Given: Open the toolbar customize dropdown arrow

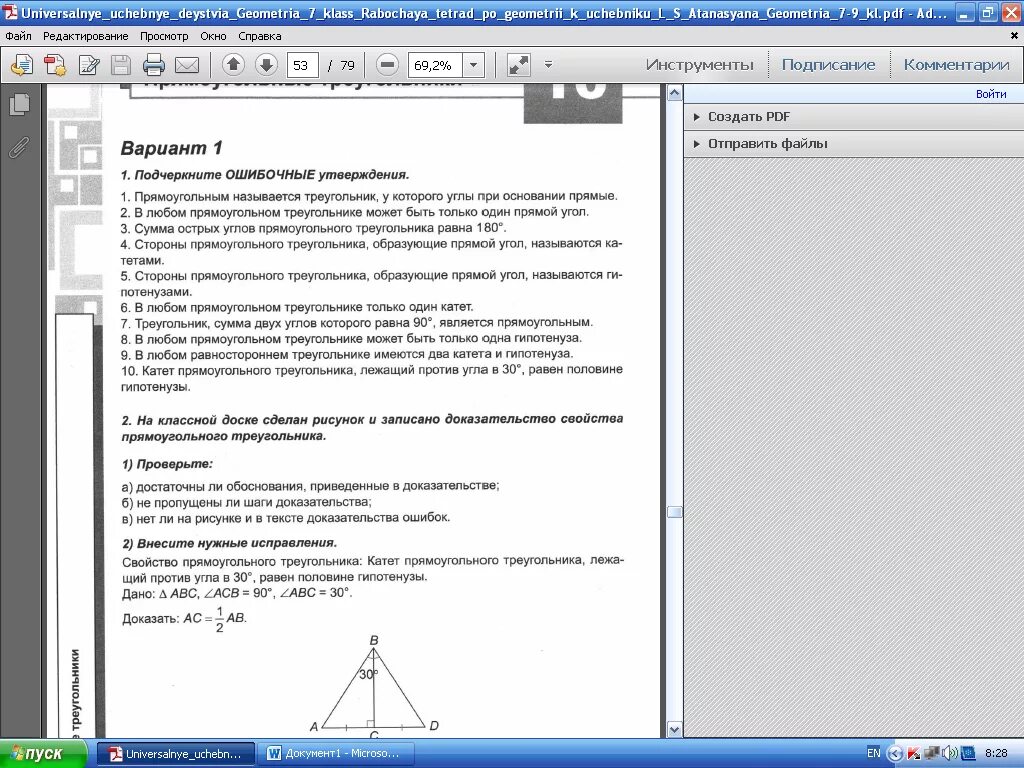Looking at the screenshot, I should [549, 65].
